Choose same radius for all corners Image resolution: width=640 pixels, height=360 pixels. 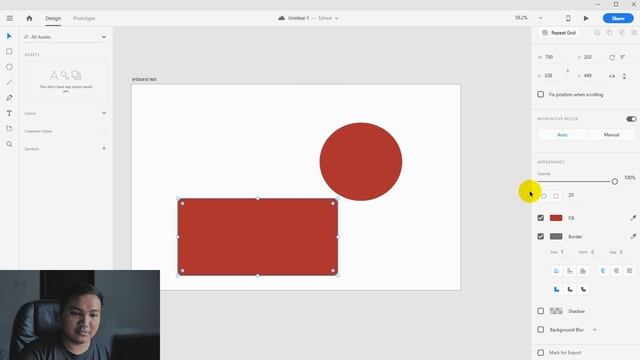click(x=544, y=196)
